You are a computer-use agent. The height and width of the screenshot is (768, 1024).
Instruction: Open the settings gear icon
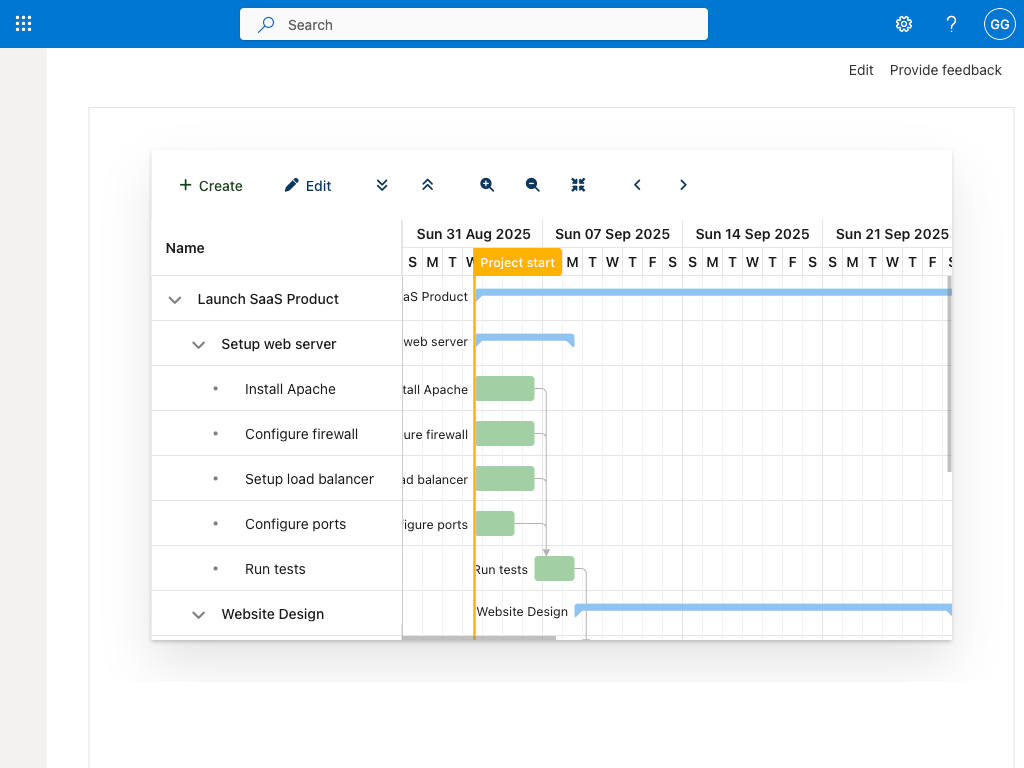coord(903,23)
